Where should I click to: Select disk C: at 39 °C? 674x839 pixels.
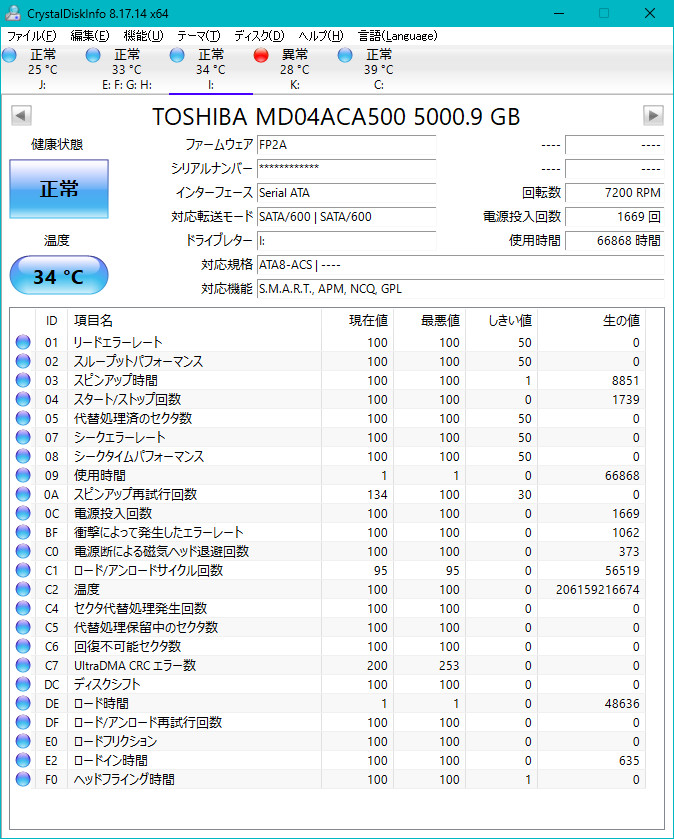point(379,70)
